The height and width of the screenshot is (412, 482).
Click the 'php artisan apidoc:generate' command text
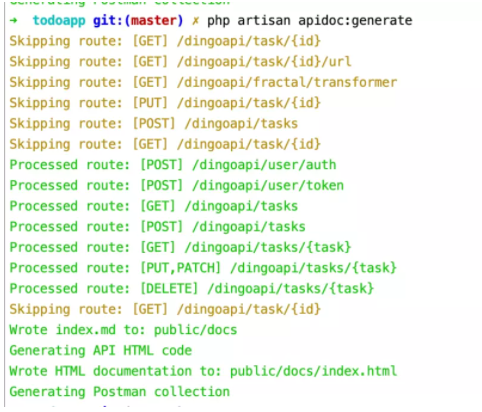(x=310, y=21)
